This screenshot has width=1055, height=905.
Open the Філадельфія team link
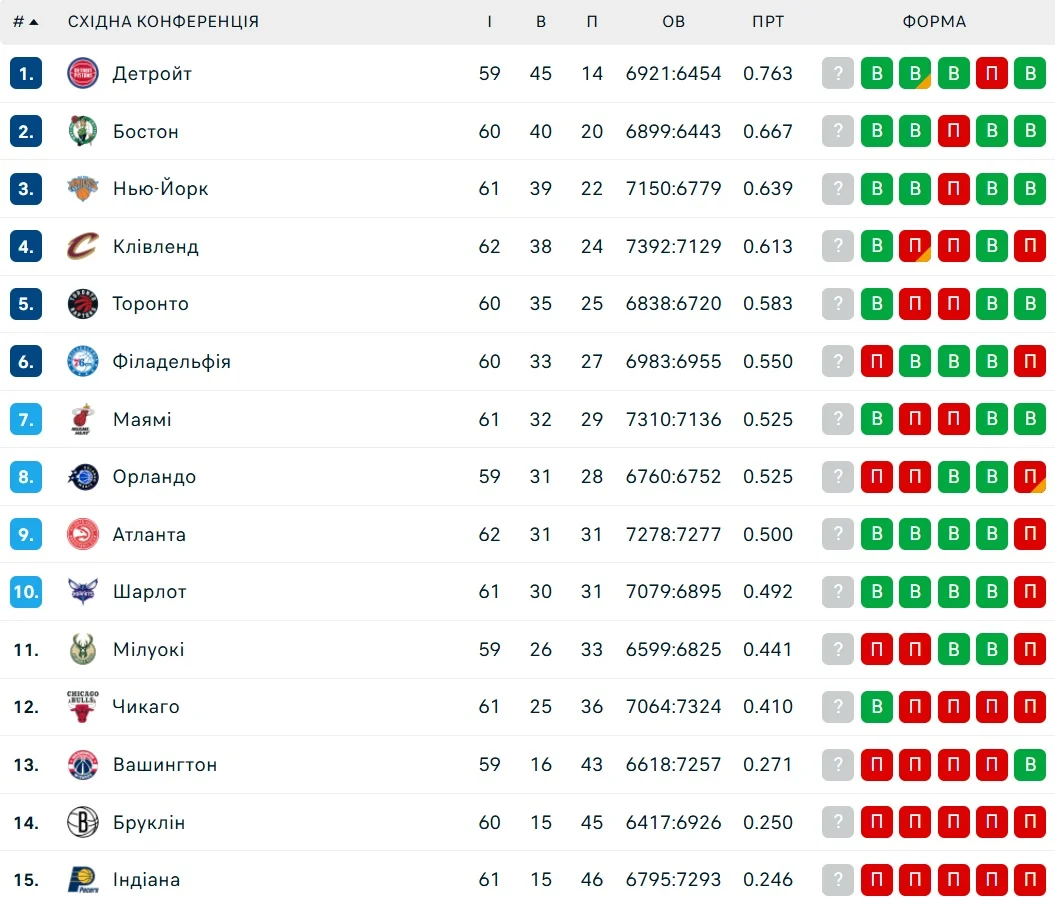(x=171, y=361)
